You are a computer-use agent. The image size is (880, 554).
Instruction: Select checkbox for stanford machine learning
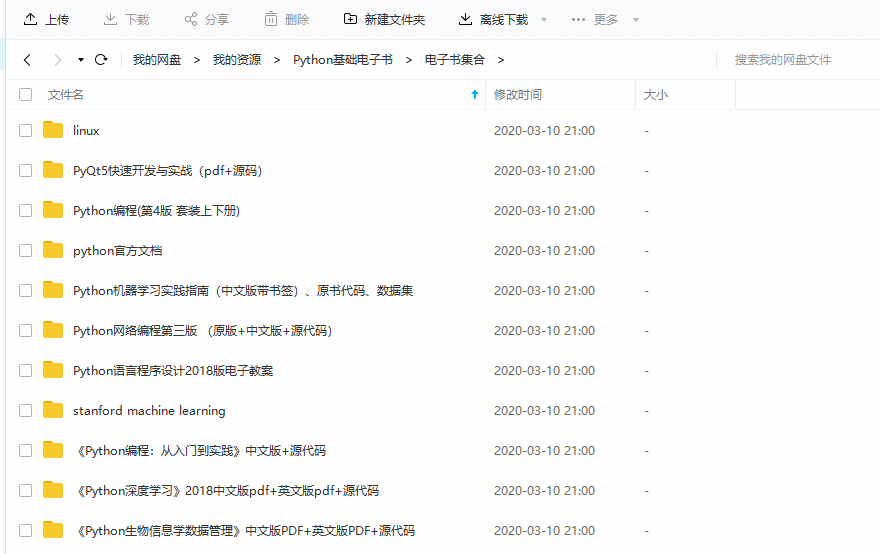pos(25,410)
